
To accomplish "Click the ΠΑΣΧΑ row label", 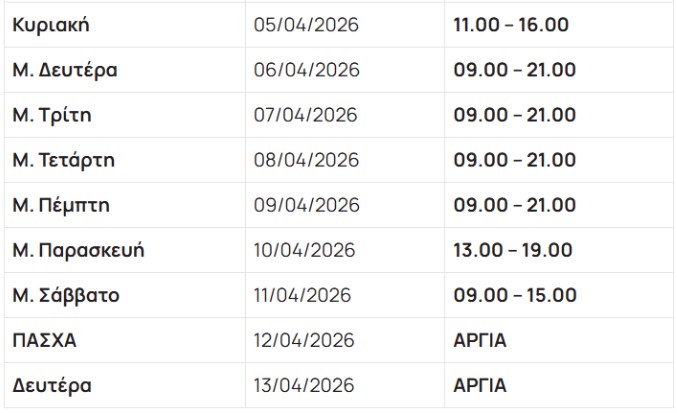I will tap(45, 341).
